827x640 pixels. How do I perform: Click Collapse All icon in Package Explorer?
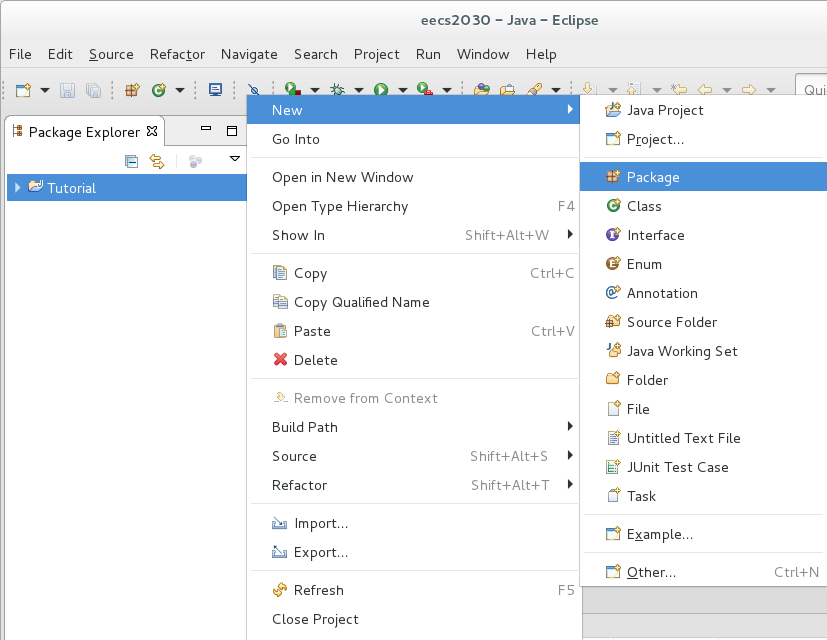[131, 161]
